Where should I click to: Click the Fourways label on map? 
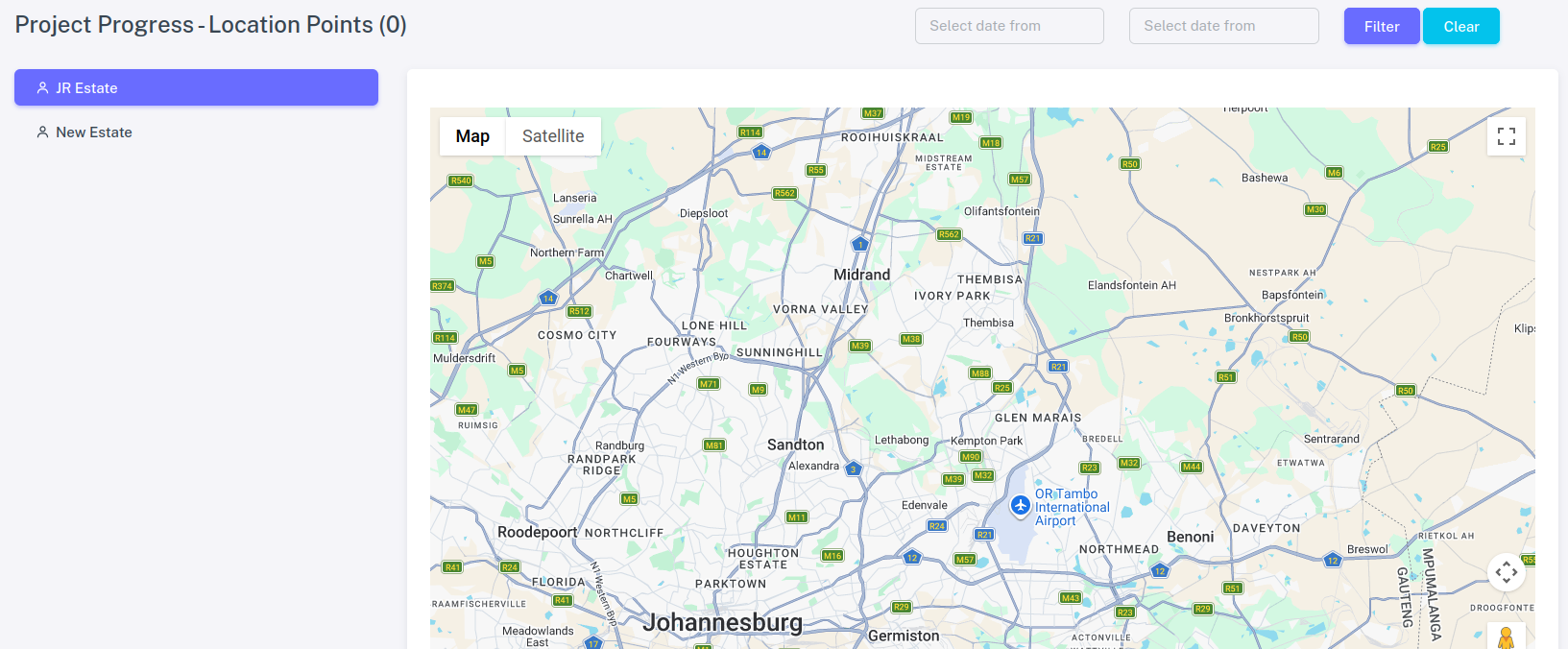click(x=682, y=342)
